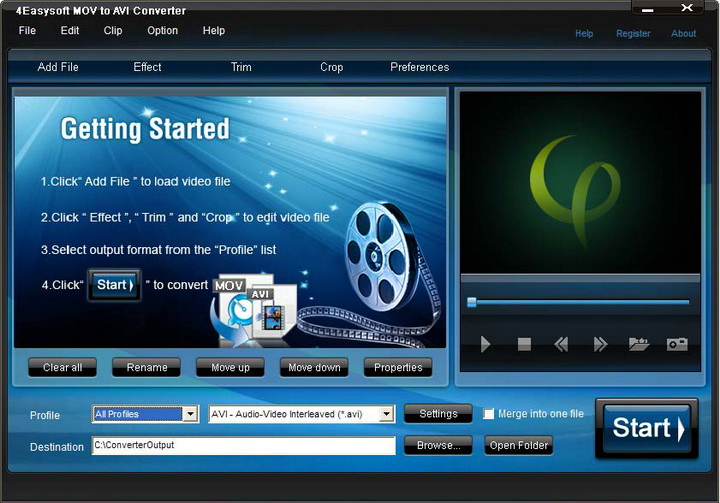Screen dimensions: 720x503
Task: Click the Properties button
Action: click(x=398, y=367)
